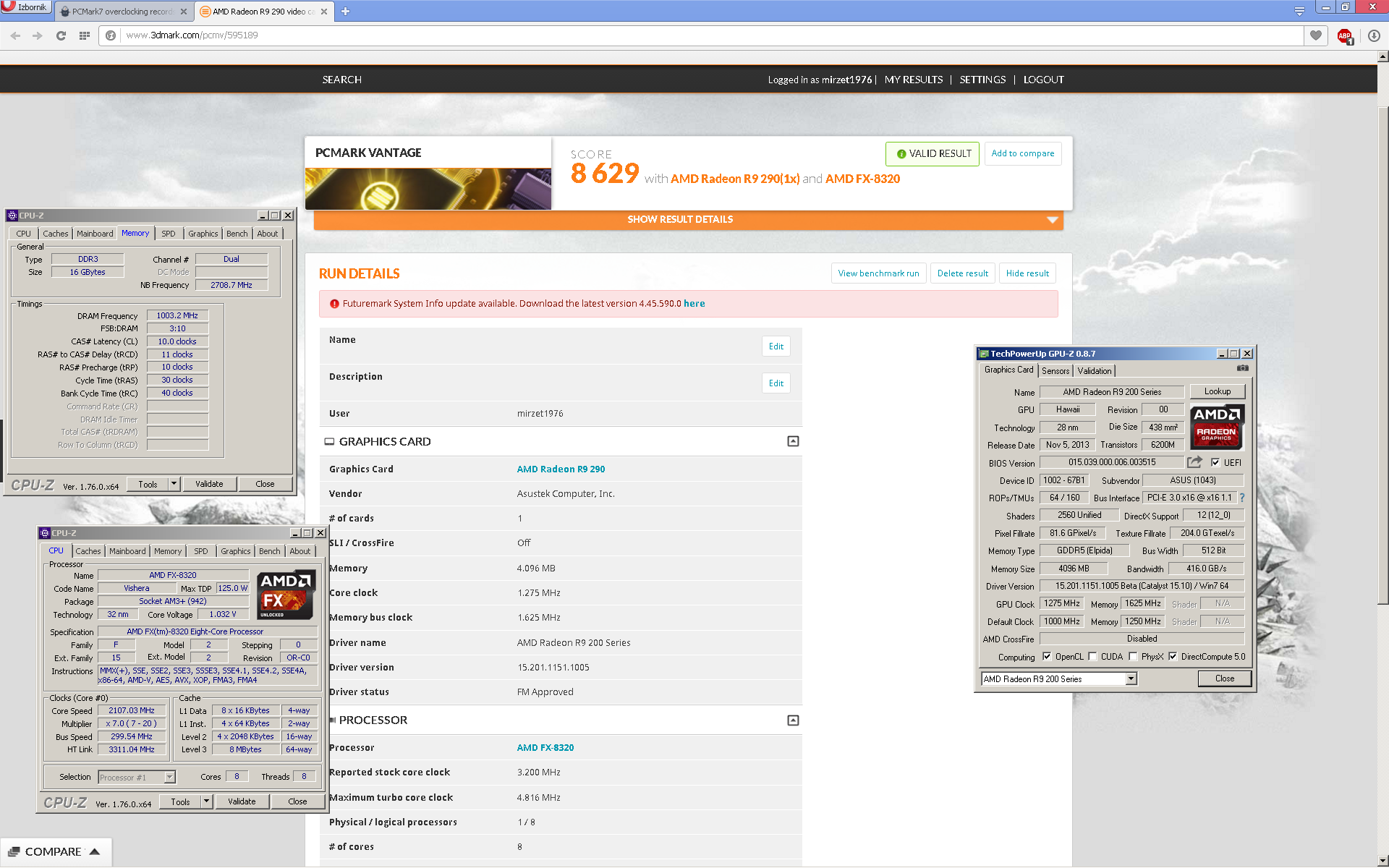The height and width of the screenshot is (868, 1389).
Task: Collapse the Graphics Card section
Action: (x=793, y=441)
